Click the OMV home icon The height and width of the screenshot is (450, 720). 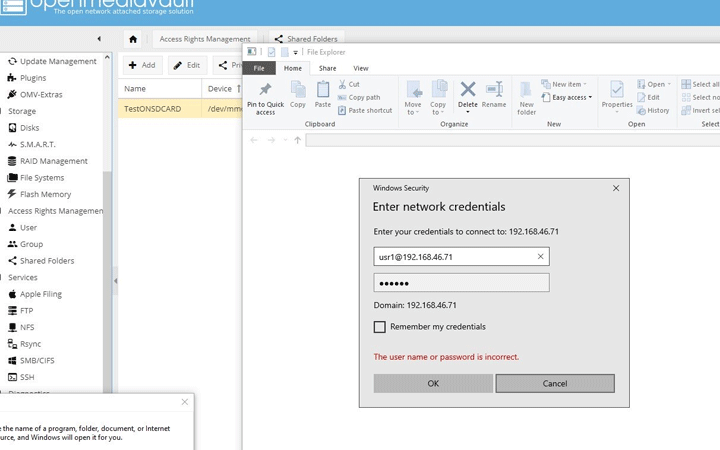click(133, 39)
